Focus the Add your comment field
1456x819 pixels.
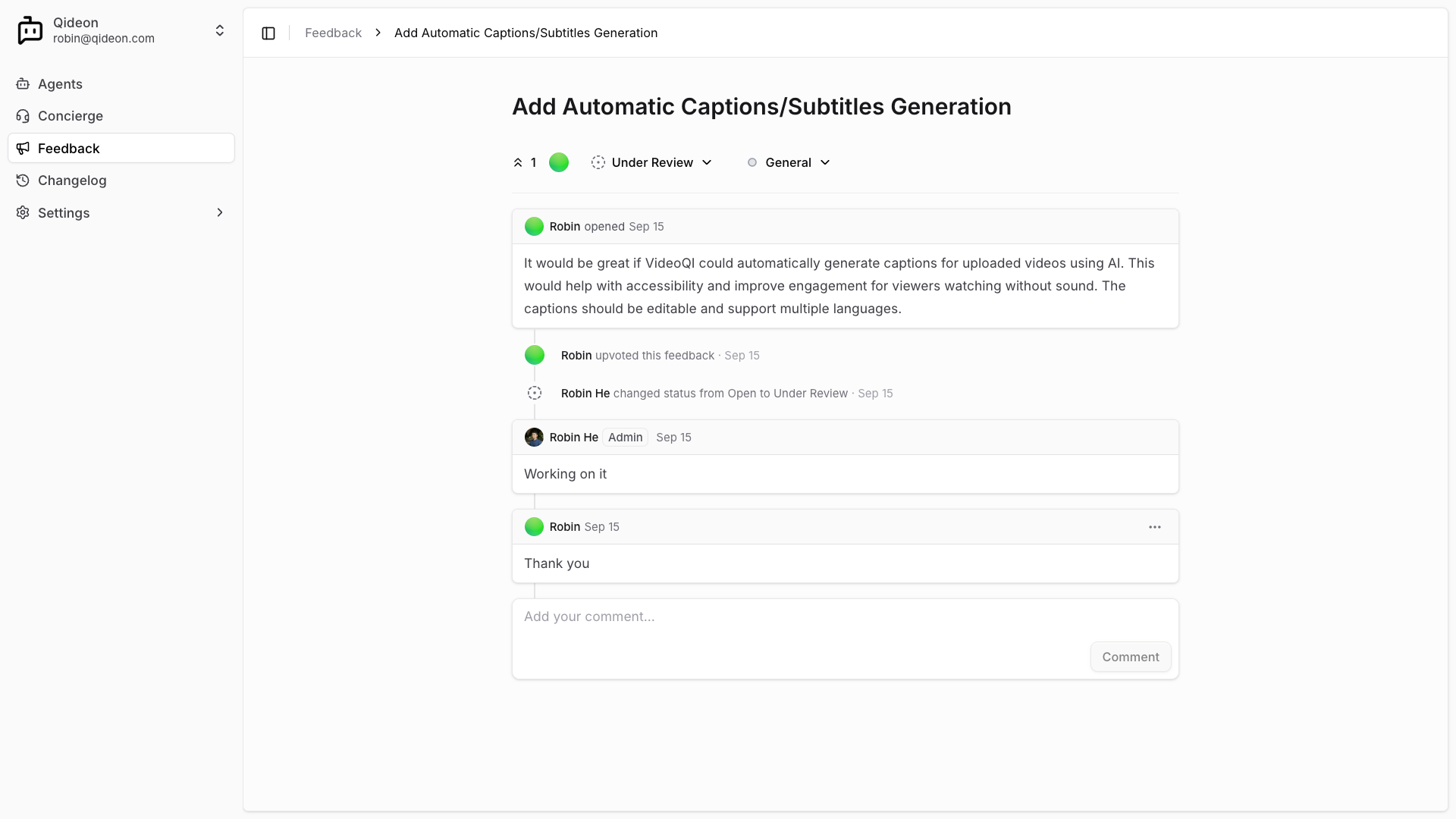(x=804, y=617)
